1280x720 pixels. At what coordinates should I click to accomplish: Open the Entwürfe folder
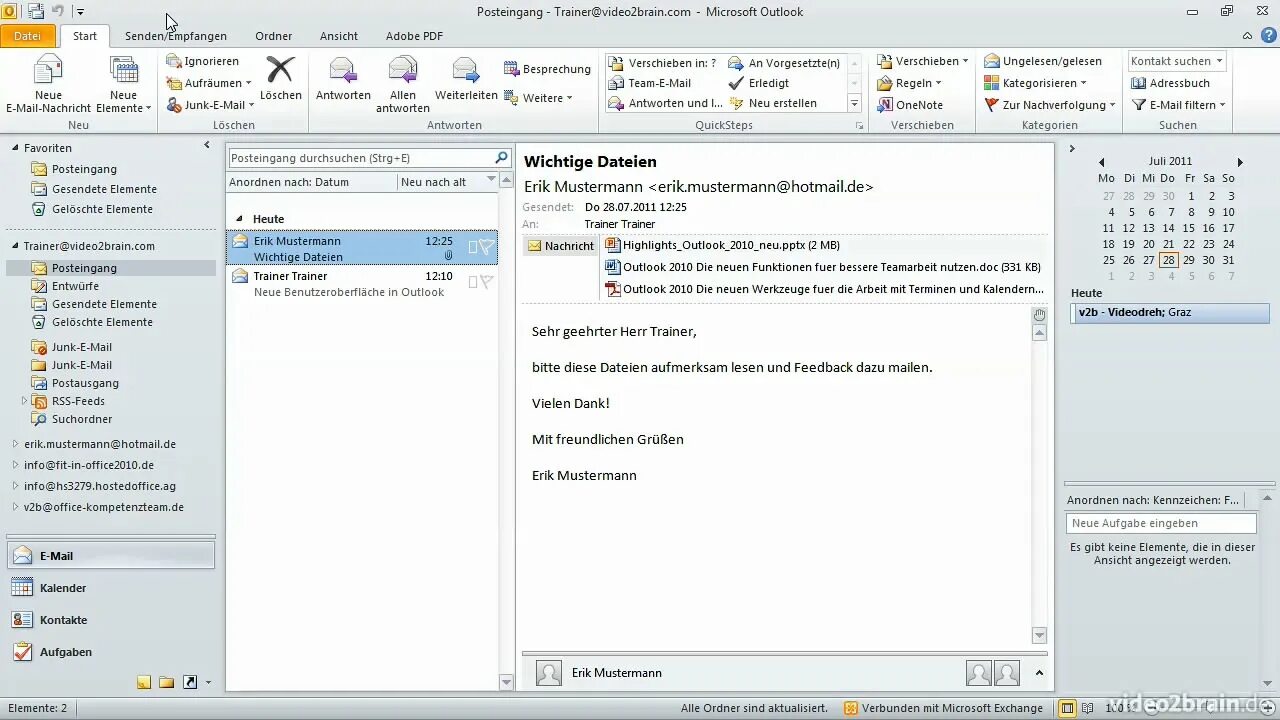(x=75, y=286)
